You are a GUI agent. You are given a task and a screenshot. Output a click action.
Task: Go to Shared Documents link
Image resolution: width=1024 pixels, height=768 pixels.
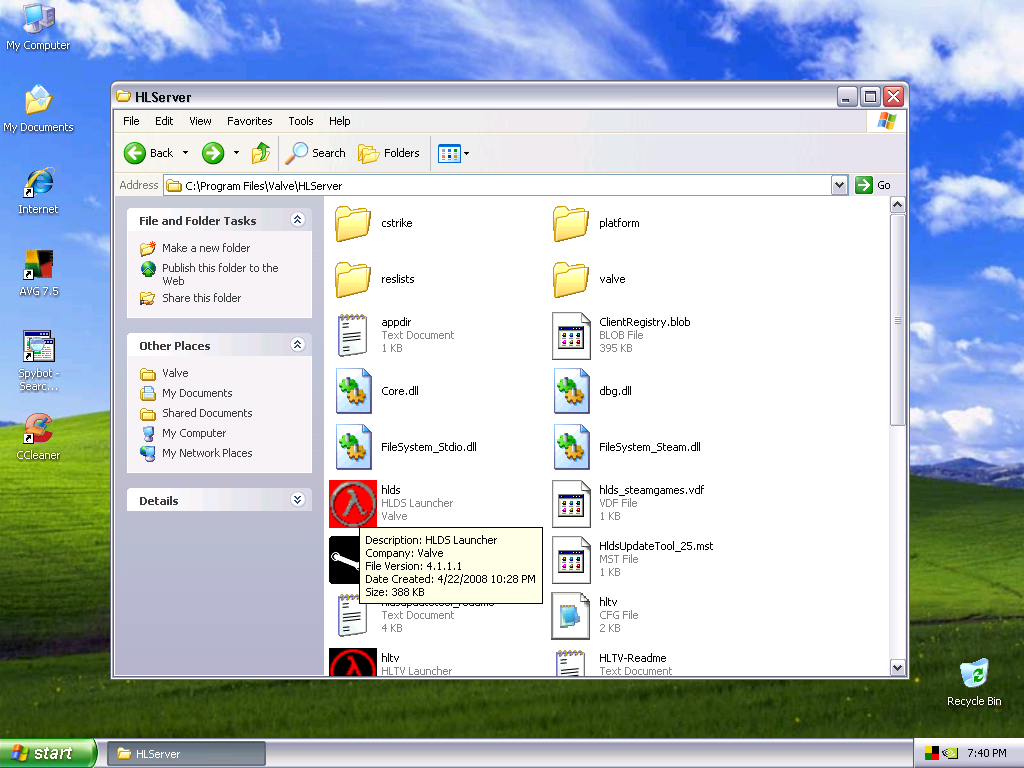click(x=207, y=413)
